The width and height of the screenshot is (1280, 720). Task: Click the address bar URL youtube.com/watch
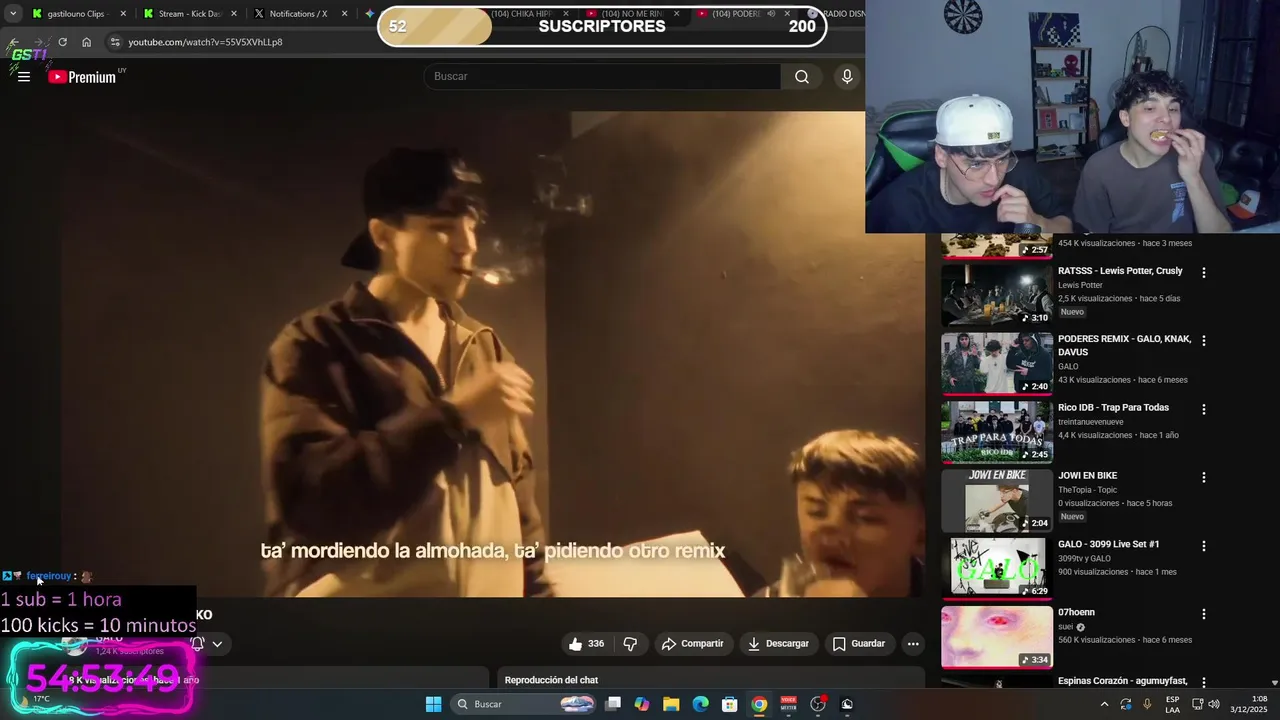pyautogui.click(x=205, y=42)
